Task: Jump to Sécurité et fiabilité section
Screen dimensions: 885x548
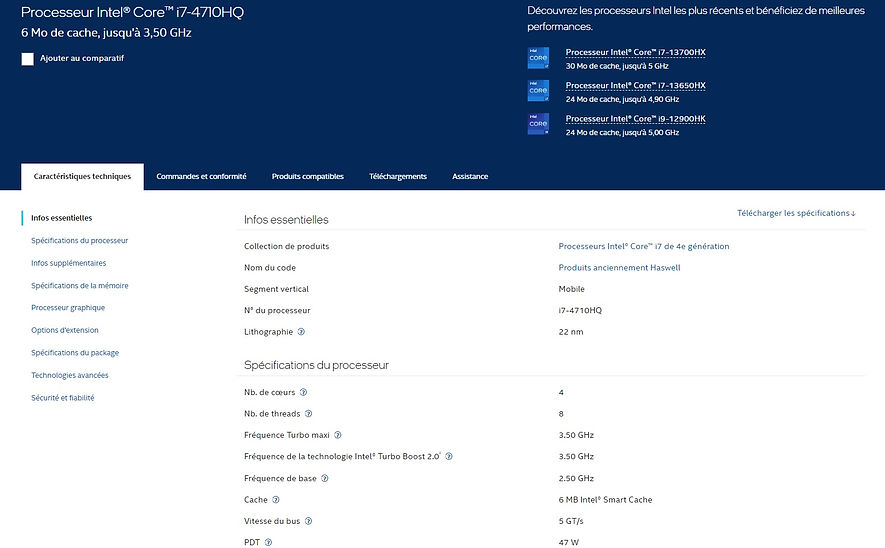Action: 63,398
